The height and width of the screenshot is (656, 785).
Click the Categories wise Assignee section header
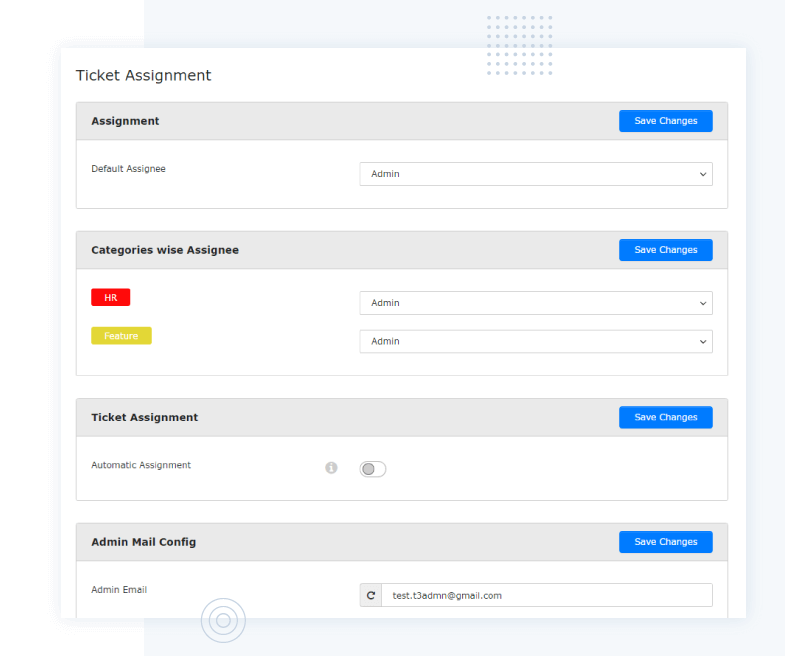click(x=165, y=250)
